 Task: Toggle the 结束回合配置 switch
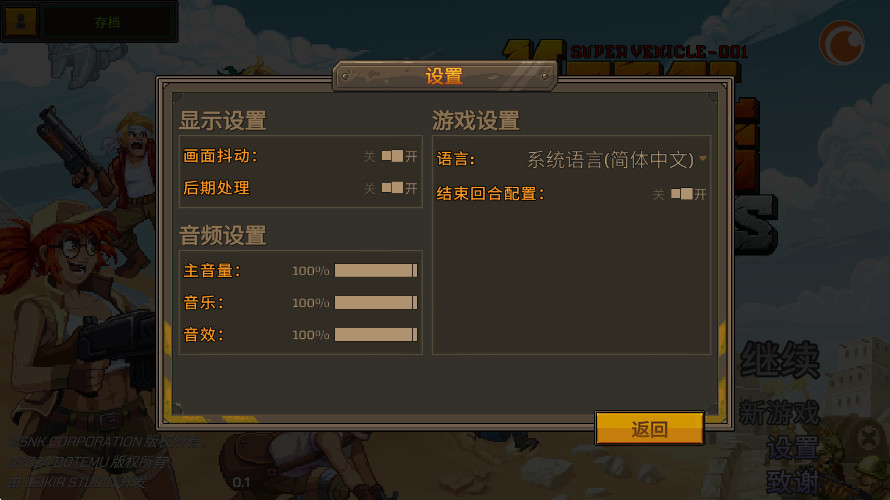point(682,194)
